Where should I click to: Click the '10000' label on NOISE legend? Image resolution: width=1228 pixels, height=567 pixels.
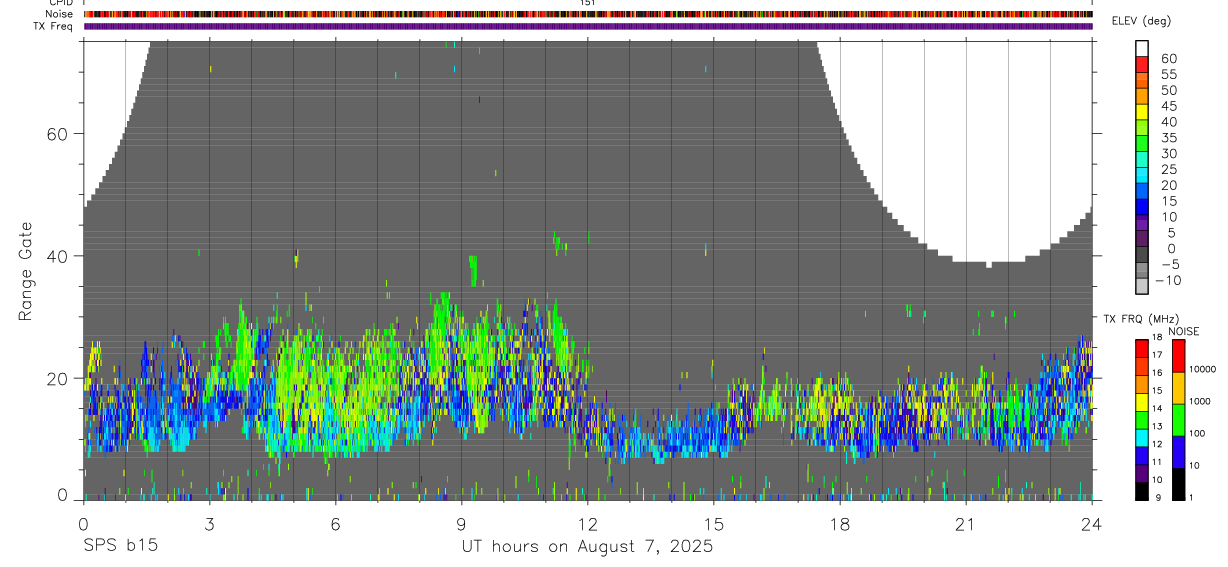coord(1204,370)
